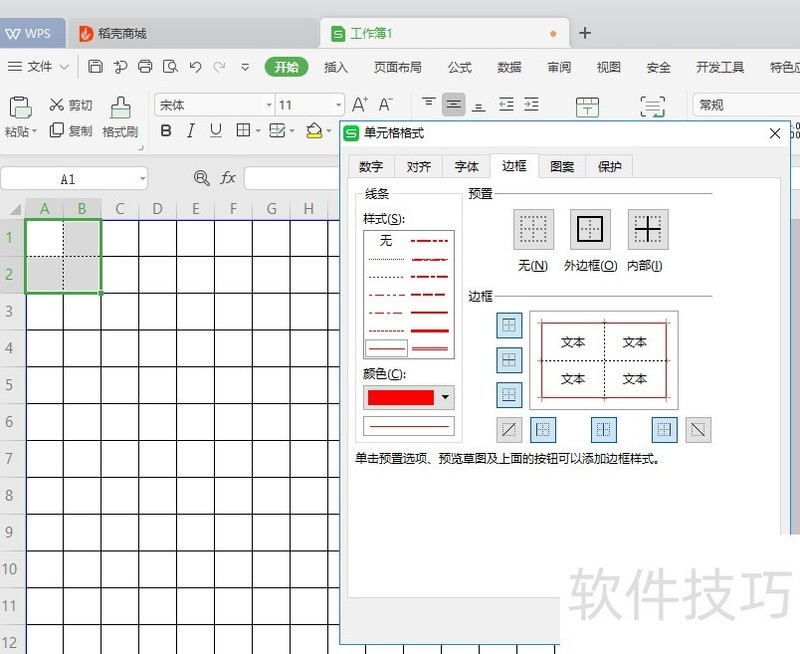The height and width of the screenshot is (654, 800).
Task: Apply the 外边框 outline preset
Action: click(590, 230)
